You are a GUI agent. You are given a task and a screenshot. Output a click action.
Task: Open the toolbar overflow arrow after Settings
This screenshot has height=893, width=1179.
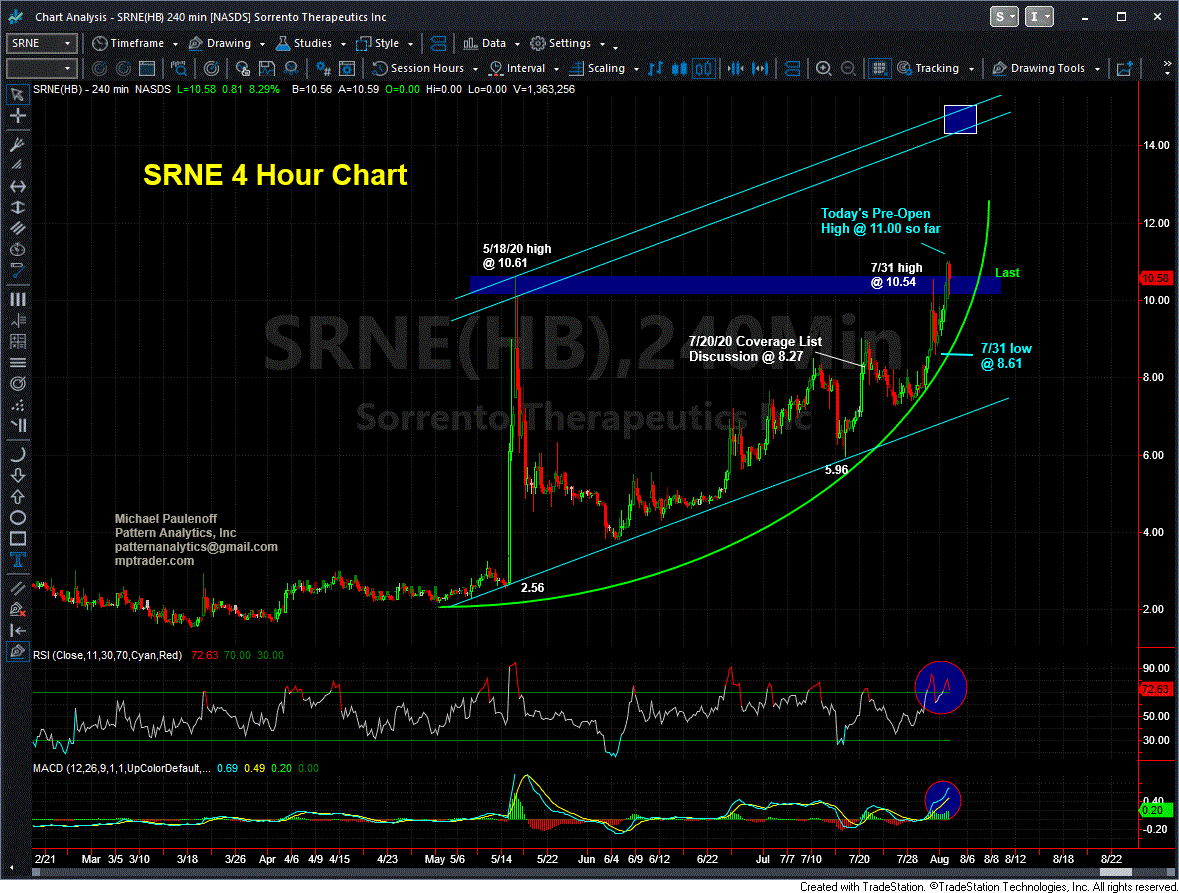(615, 47)
